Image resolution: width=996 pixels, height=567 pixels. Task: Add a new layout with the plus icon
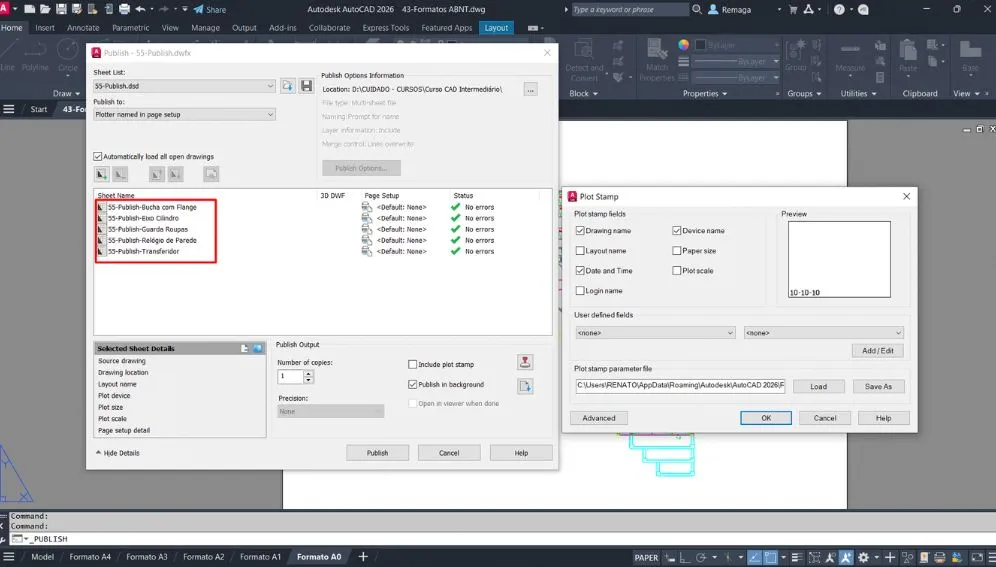point(363,556)
